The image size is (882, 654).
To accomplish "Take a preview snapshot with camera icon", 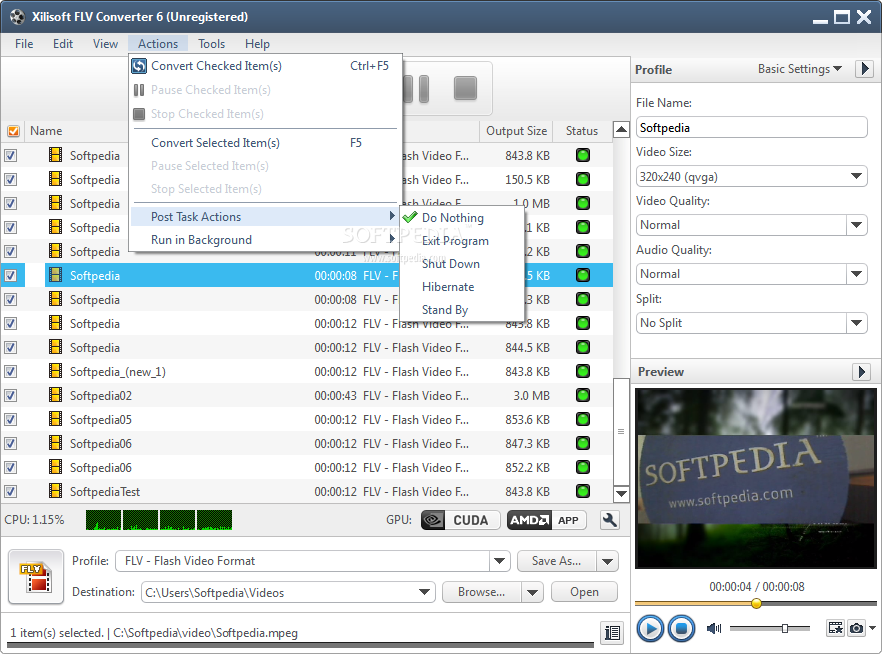I will click(x=857, y=628).
